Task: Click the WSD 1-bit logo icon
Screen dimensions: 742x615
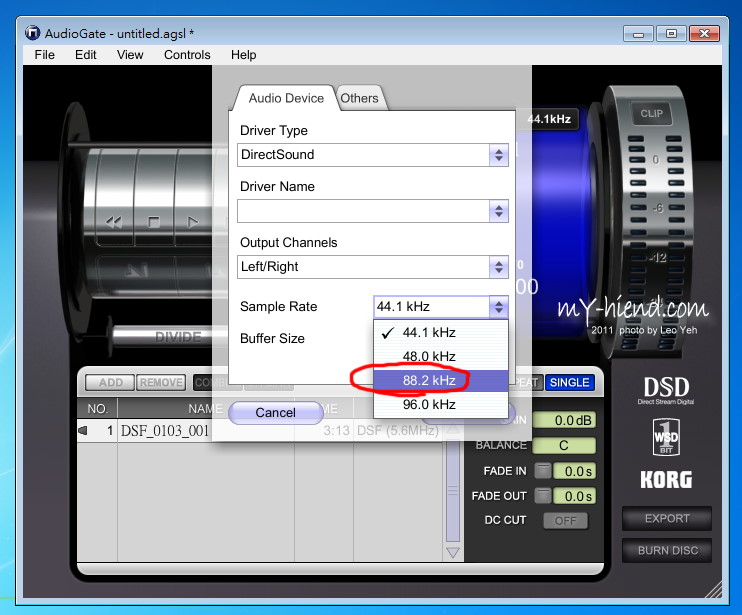Action: coord(666,437)
